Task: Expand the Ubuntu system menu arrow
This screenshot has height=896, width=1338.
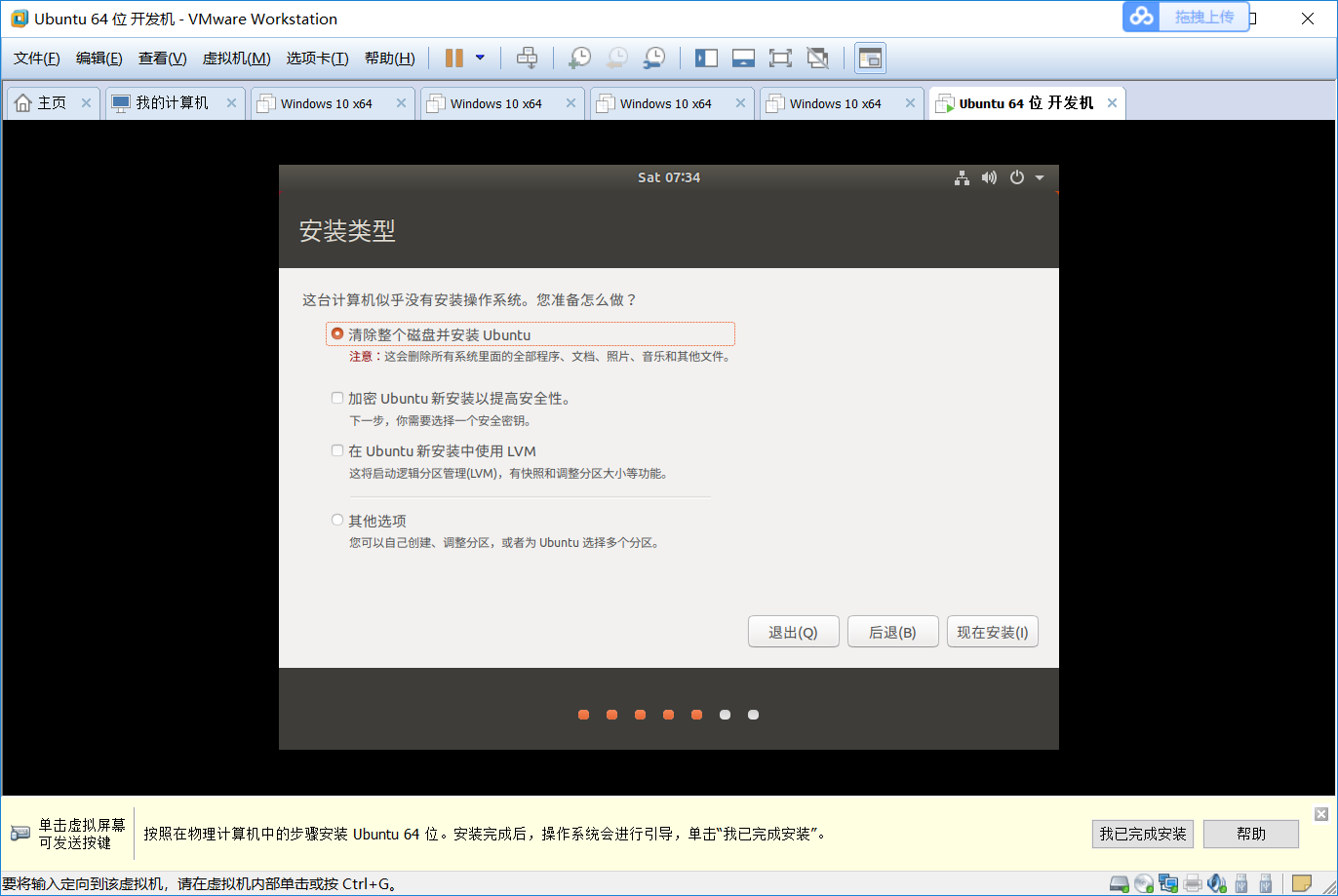Action: click(x=1040, y=177)
